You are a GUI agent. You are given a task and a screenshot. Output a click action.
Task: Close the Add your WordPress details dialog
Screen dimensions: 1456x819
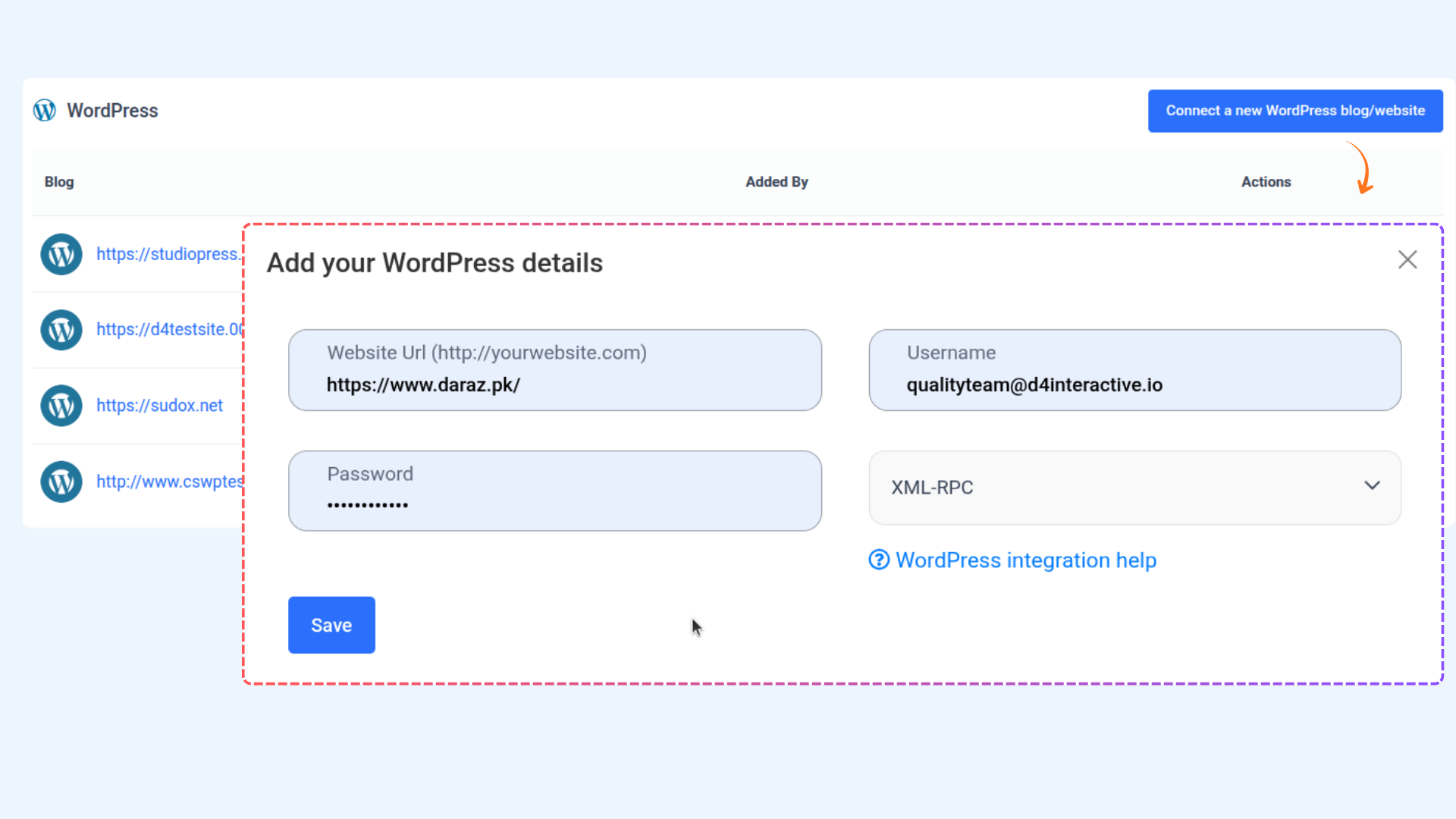(x=1407, y=260)
